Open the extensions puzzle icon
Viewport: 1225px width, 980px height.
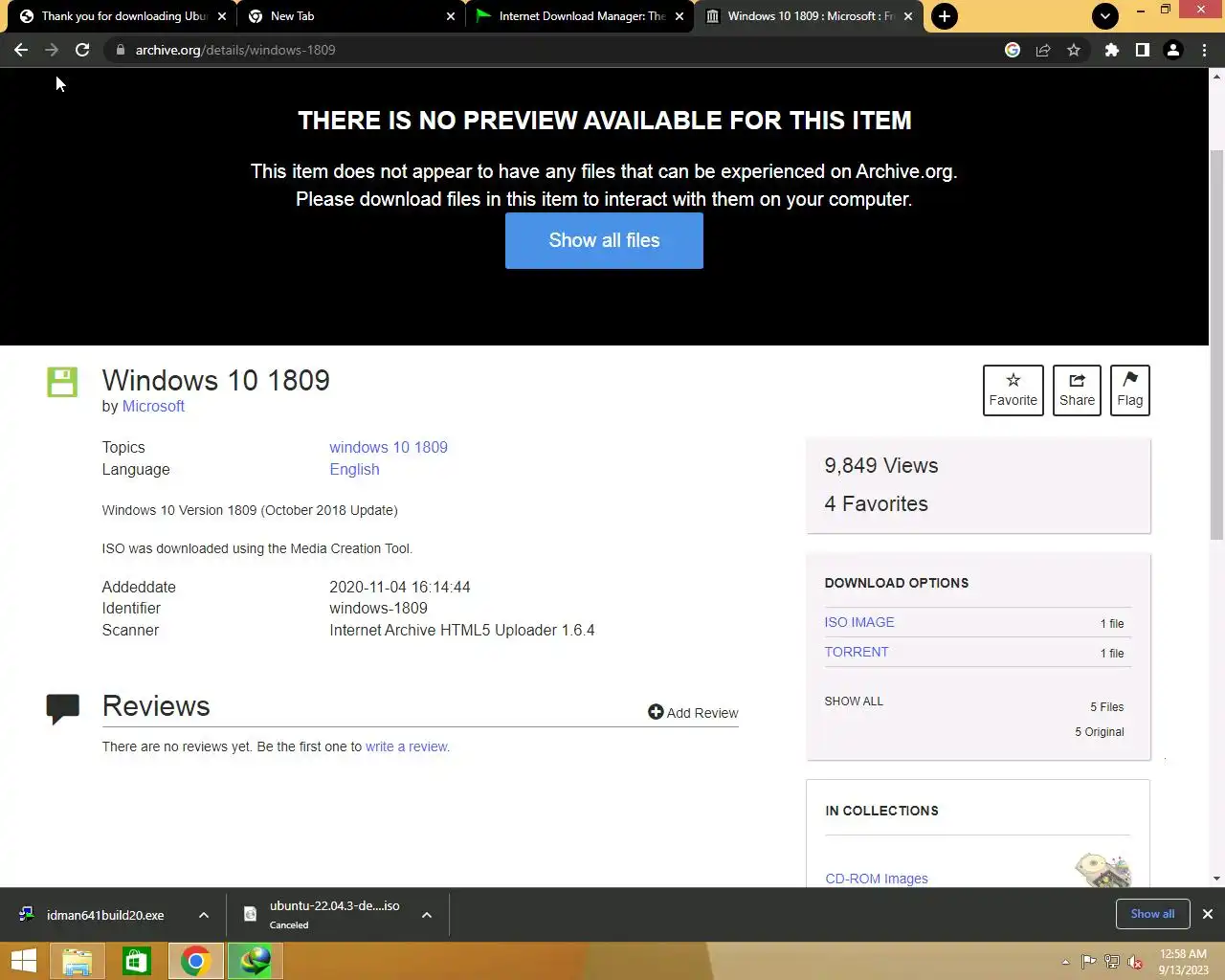point(1112,50)
